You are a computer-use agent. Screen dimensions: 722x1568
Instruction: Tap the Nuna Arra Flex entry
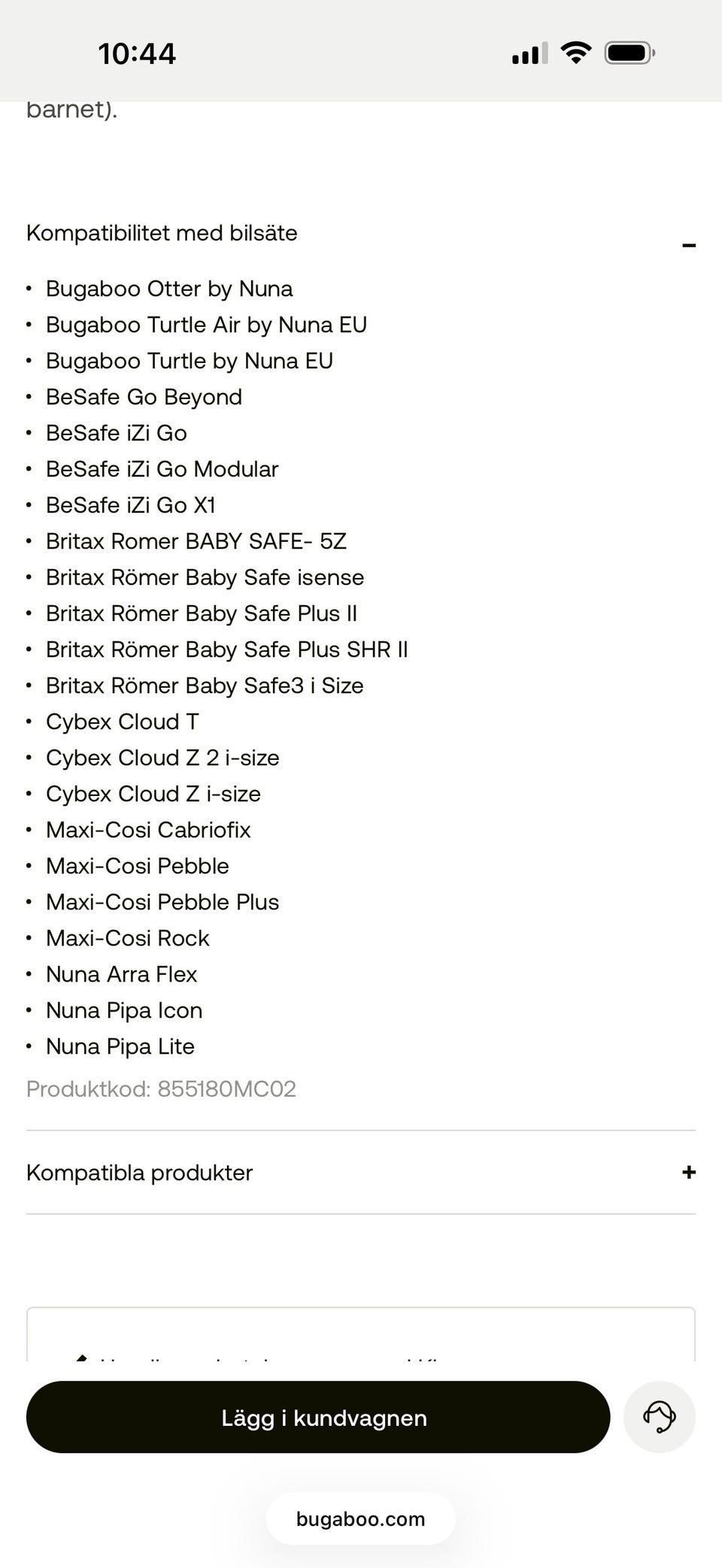(121, 974)
